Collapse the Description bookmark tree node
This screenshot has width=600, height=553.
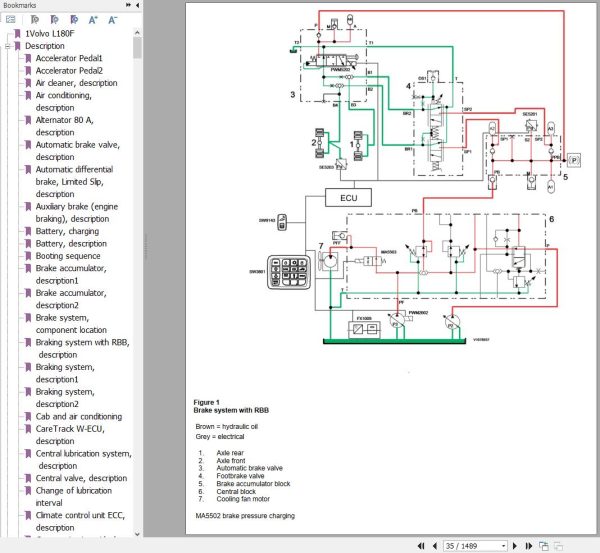coord(8,46)
